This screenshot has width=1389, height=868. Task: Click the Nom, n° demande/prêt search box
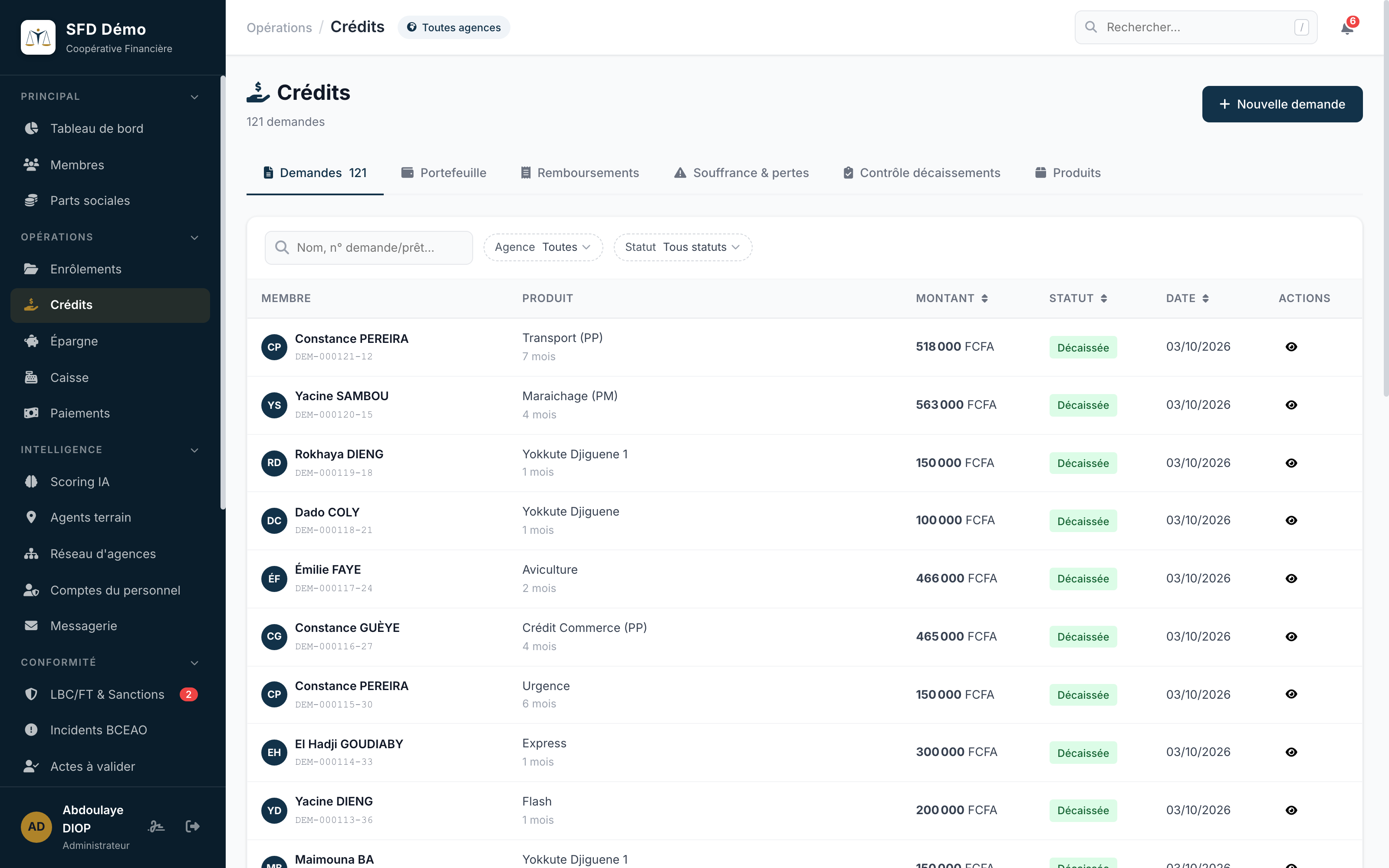pyautogui.click(x=369, y=247)
